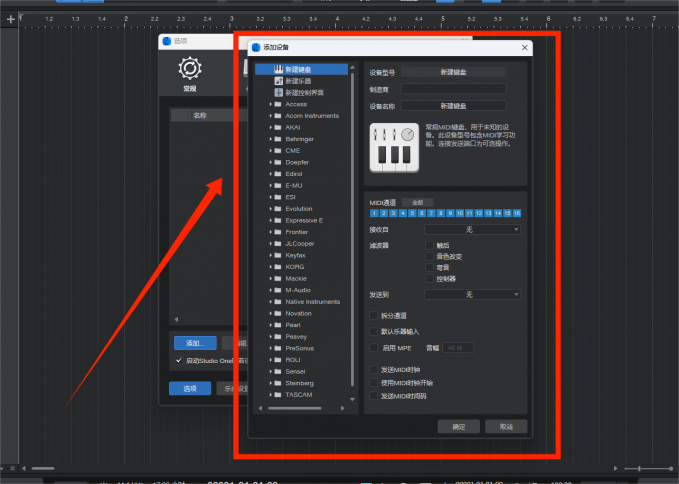Click the Access folder icon
The height and width of the screenshot is (484, 679).
coord(278,104)
